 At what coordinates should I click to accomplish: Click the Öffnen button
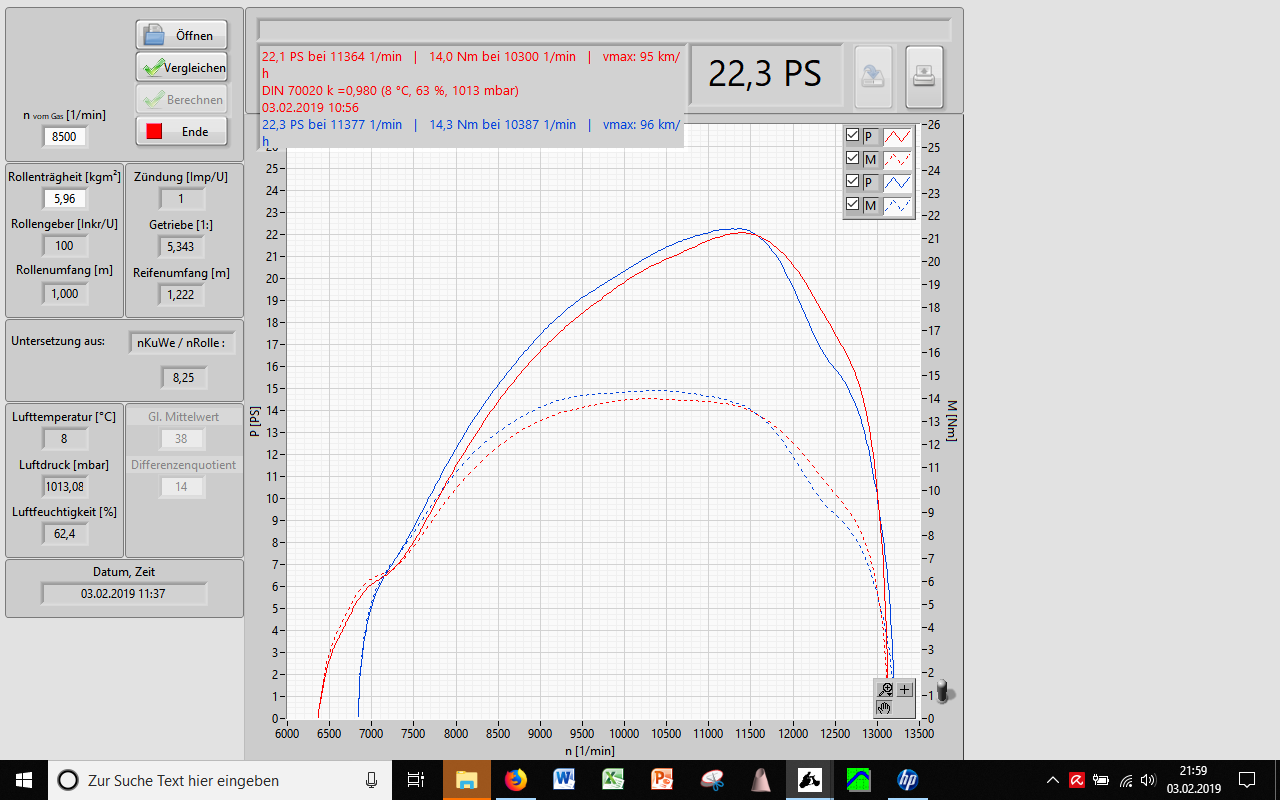tap(181, 35)
